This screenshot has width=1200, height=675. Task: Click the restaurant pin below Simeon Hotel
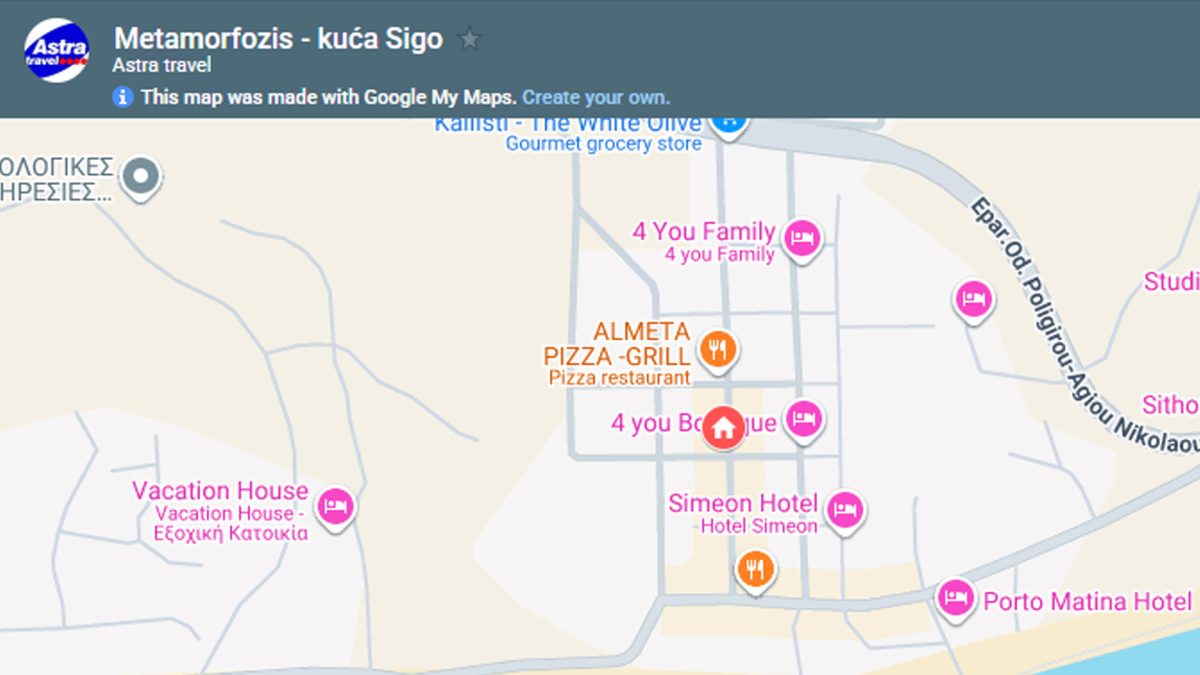coord(755,568)
